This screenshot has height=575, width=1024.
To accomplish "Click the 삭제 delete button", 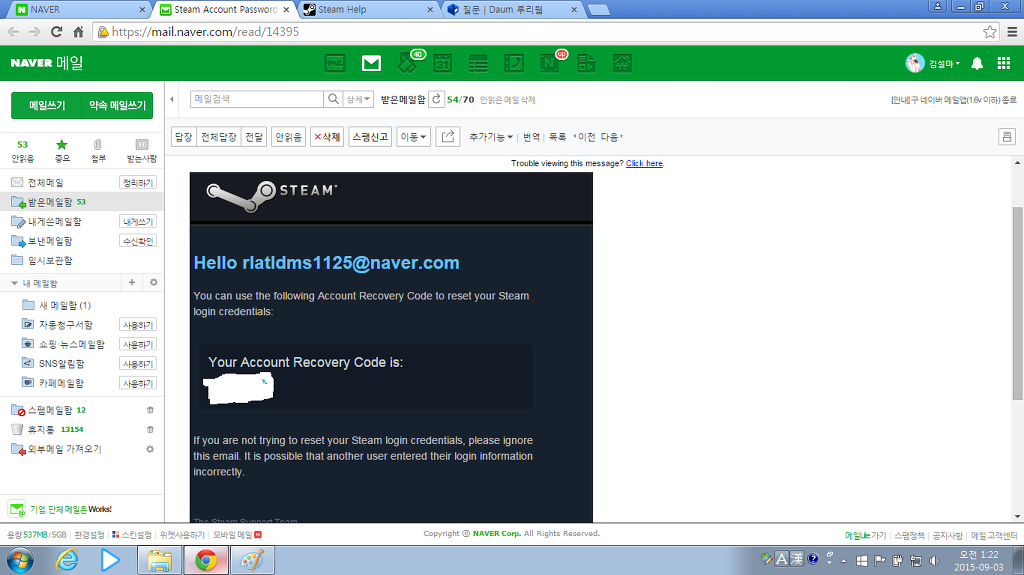I will tap(327, 137).
